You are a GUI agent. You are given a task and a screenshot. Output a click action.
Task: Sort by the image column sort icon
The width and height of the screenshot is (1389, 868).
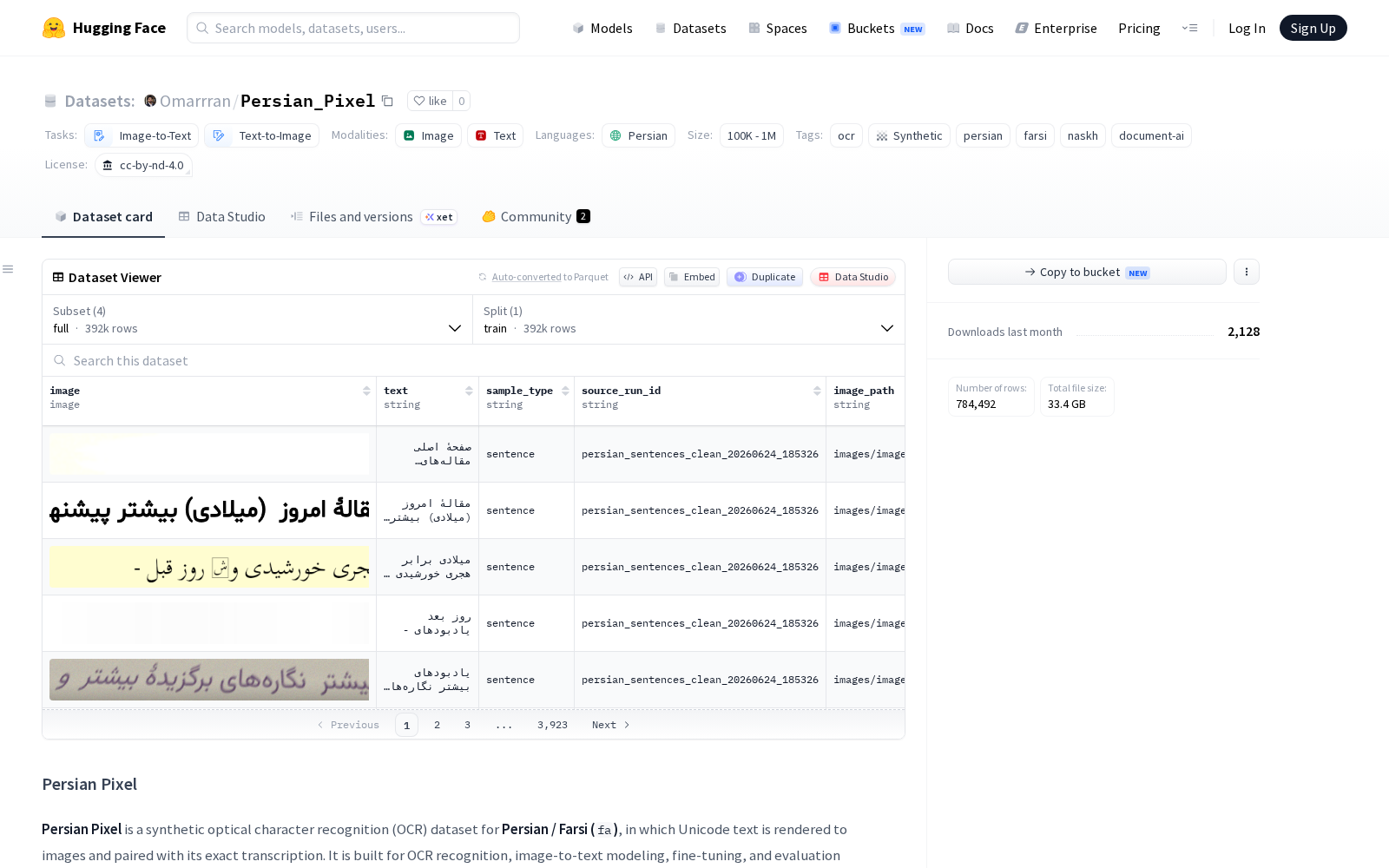point(366,391)
